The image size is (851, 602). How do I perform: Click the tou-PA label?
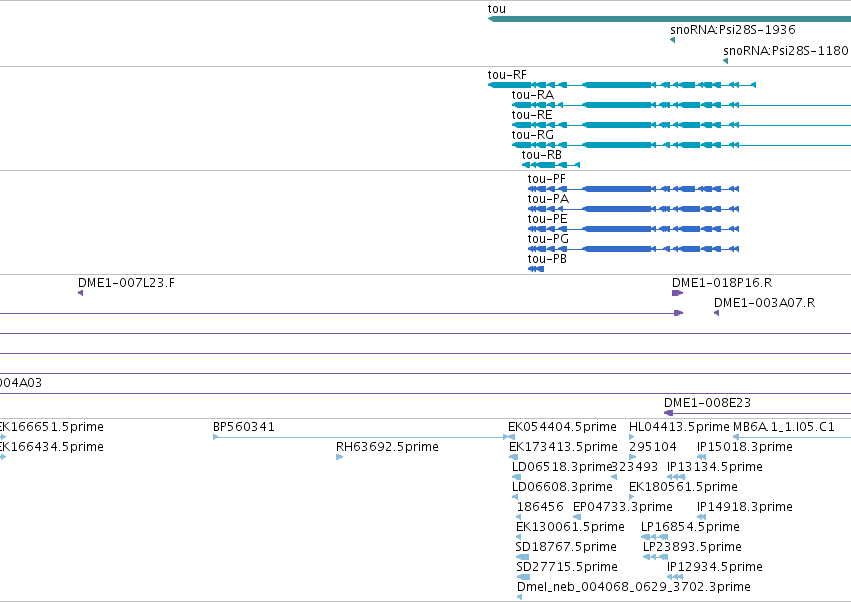(548, 199)
